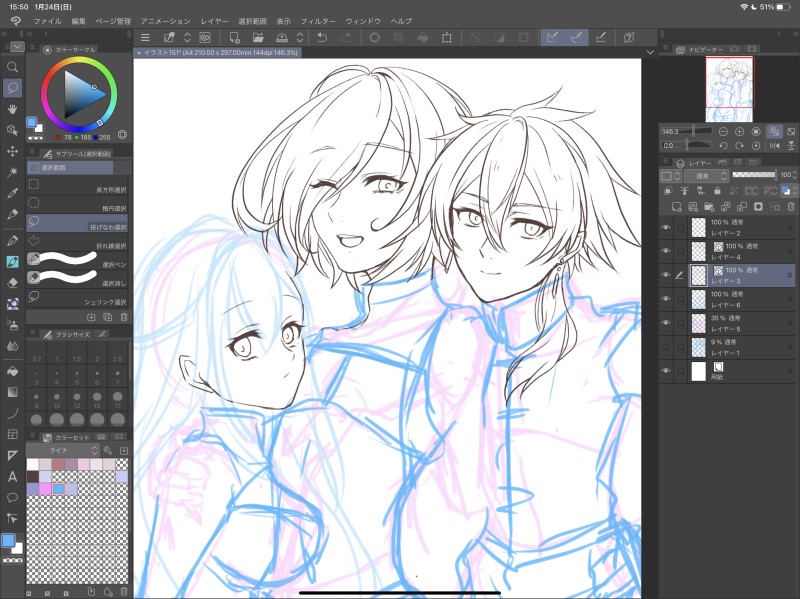
Task: Click new layer folder icon
Action: point(709,207)
